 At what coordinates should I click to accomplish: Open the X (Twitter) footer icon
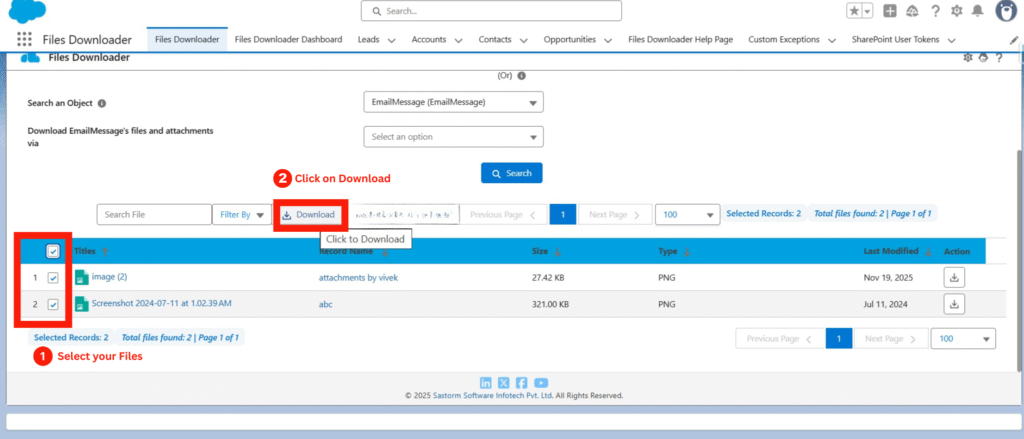[x=504, y=383]
